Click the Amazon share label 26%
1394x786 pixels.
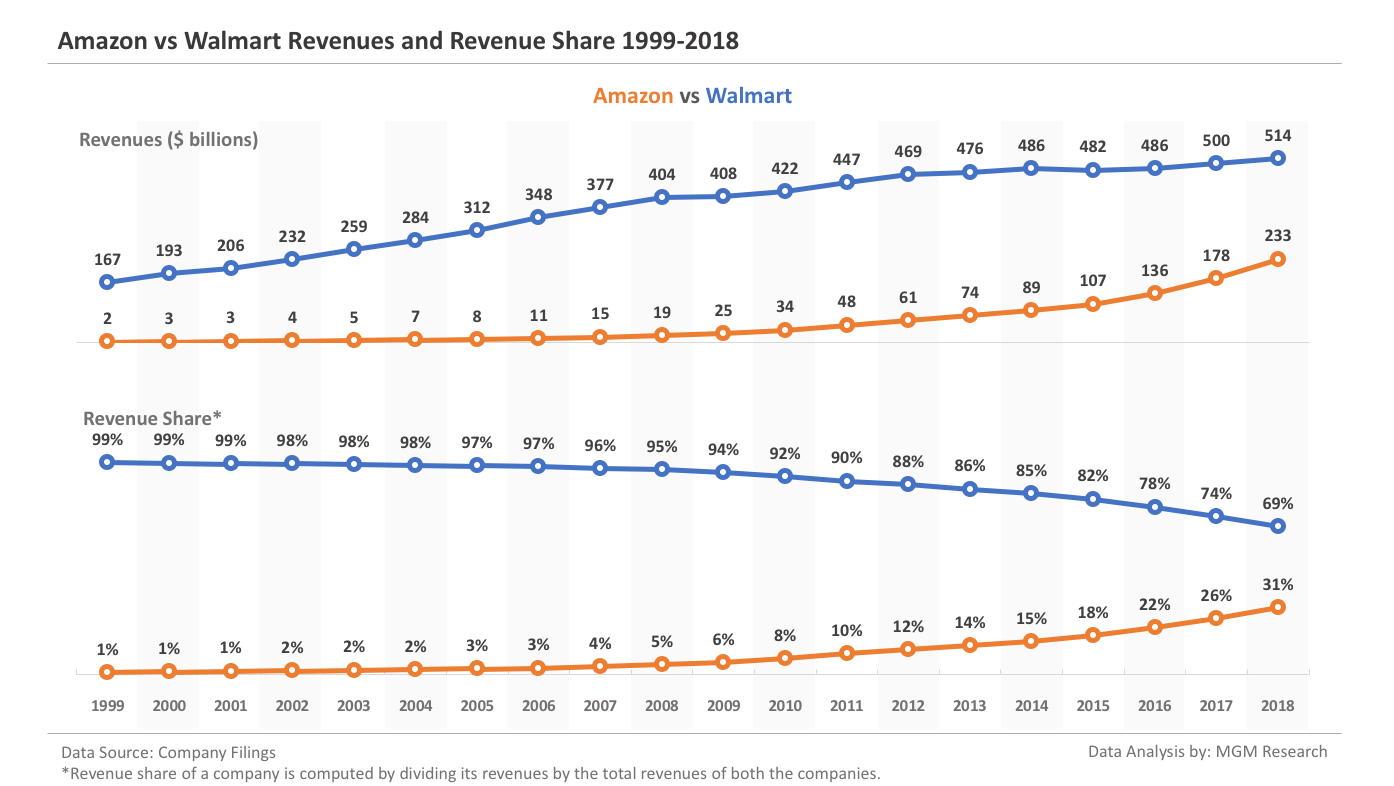click(1216, 595)
